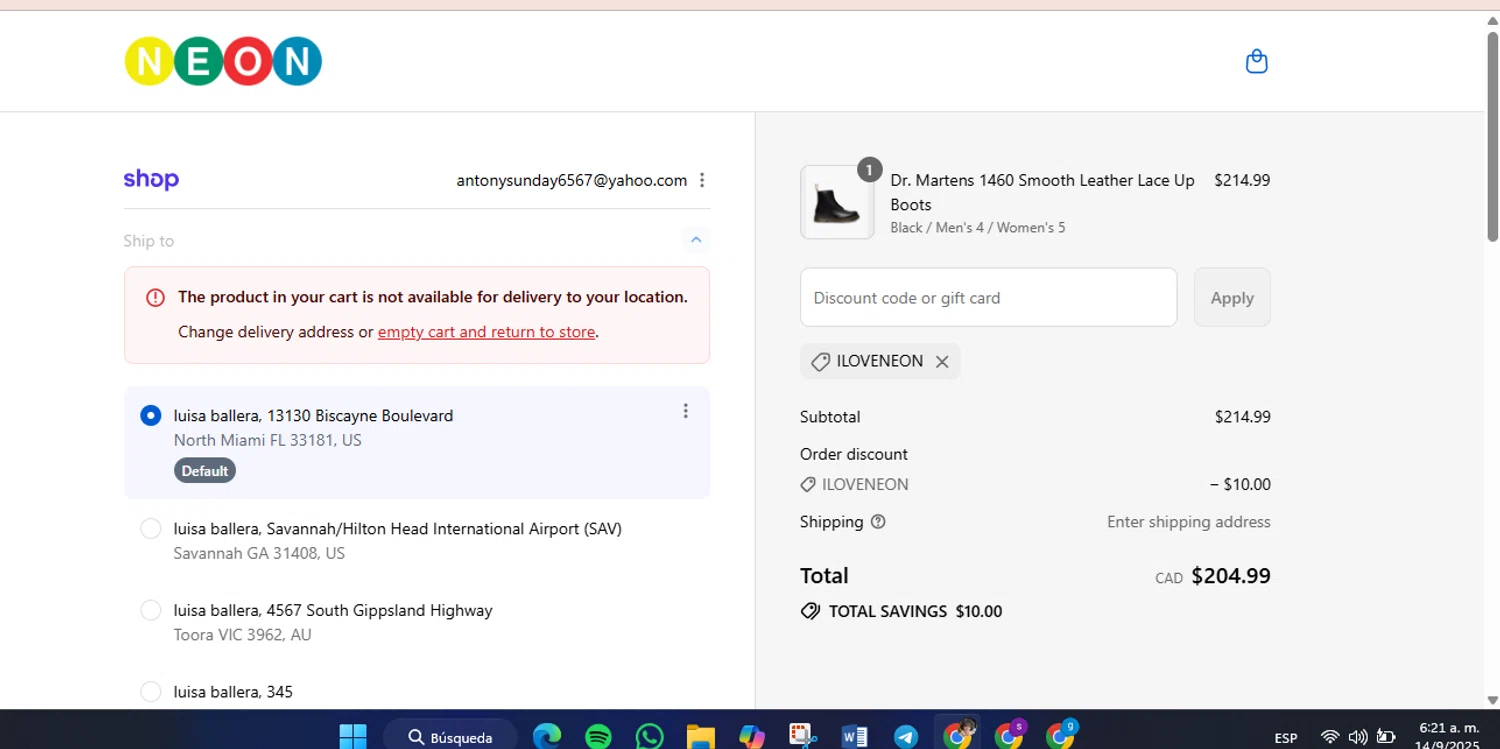Click the battery tray icon
The image size is (1500, 749).
point(1386,737)
